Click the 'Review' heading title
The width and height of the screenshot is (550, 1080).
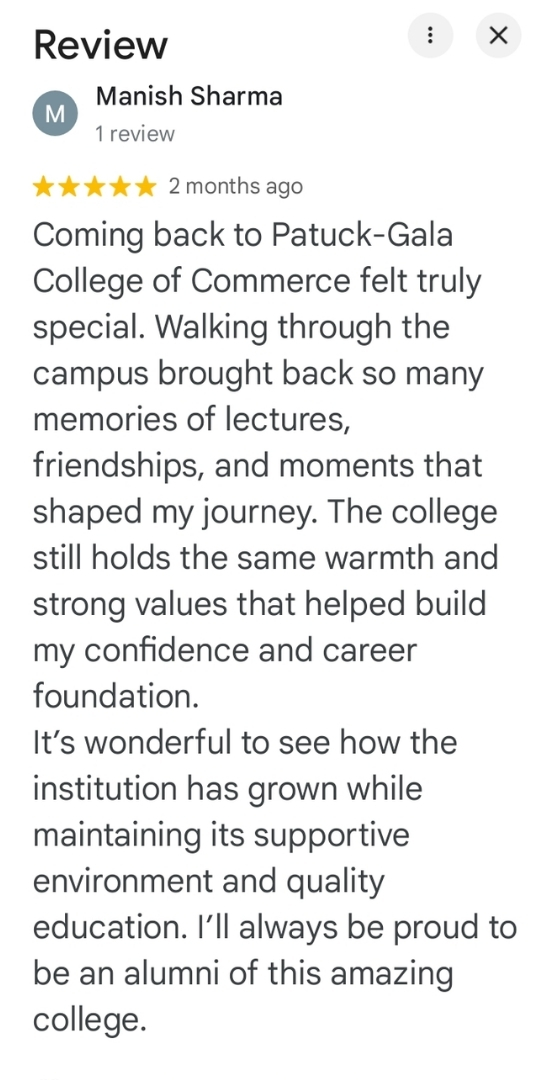pyautogui.click(x=101, y=45)
